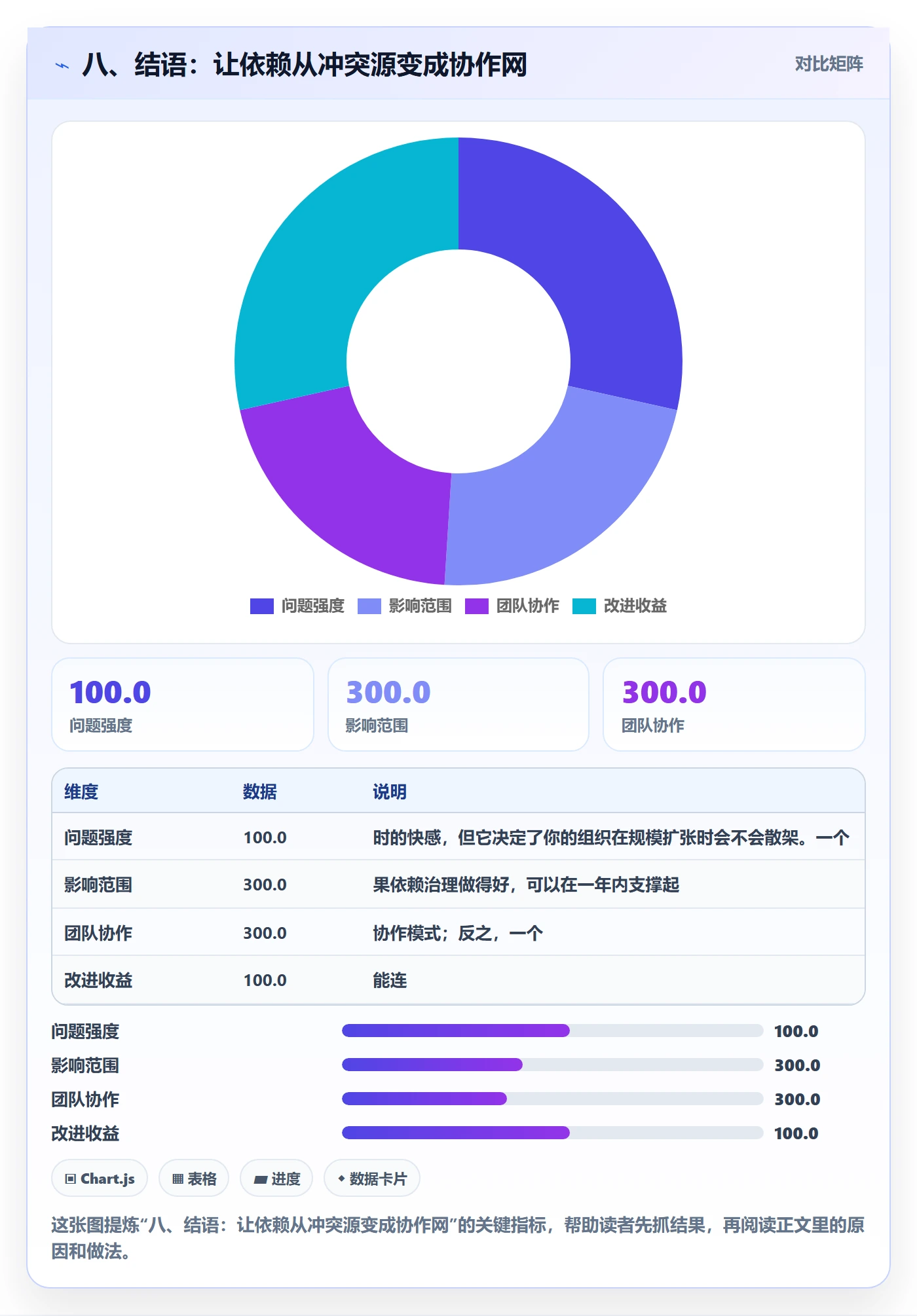Select the 问题强度 cell in the table
Screen dimensions: 917x1316
pyautogui.click(x=98, y=837)
